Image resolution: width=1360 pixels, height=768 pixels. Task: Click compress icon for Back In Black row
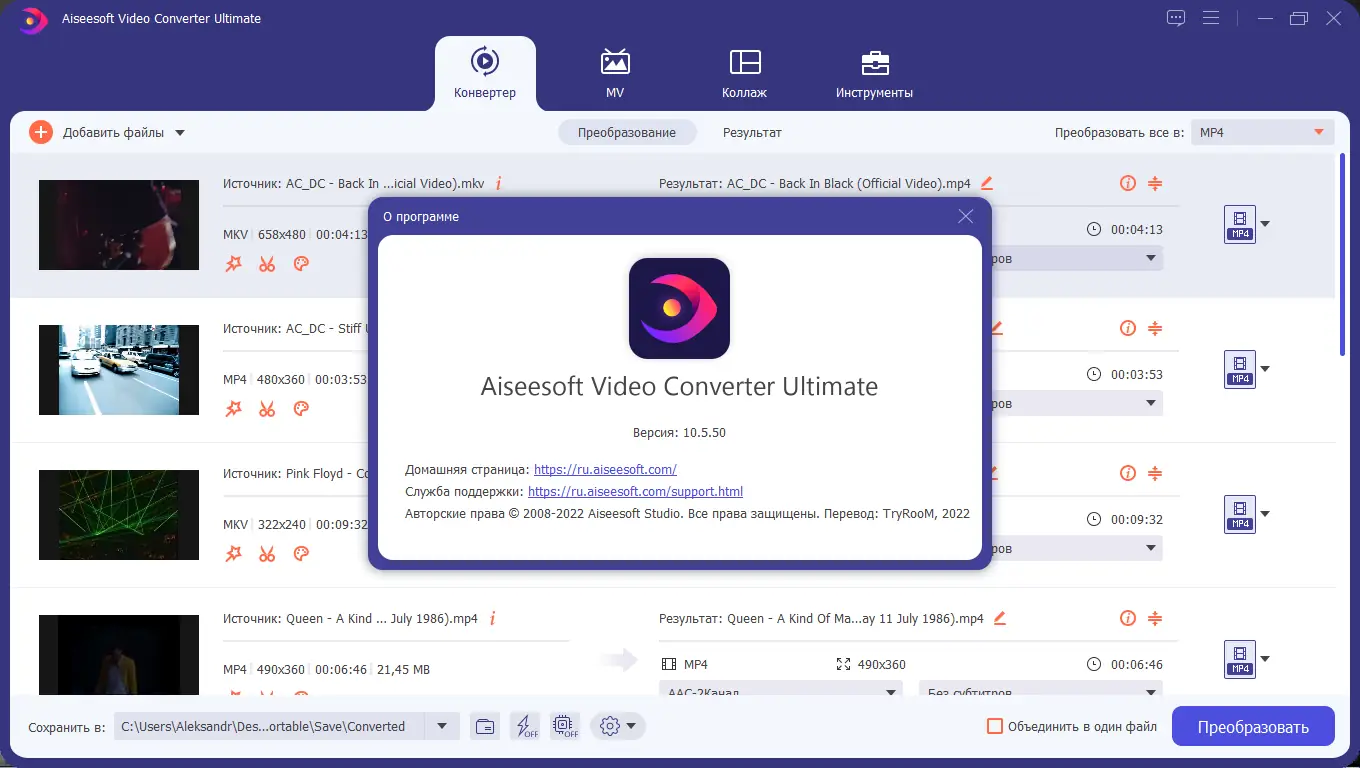1155,183
